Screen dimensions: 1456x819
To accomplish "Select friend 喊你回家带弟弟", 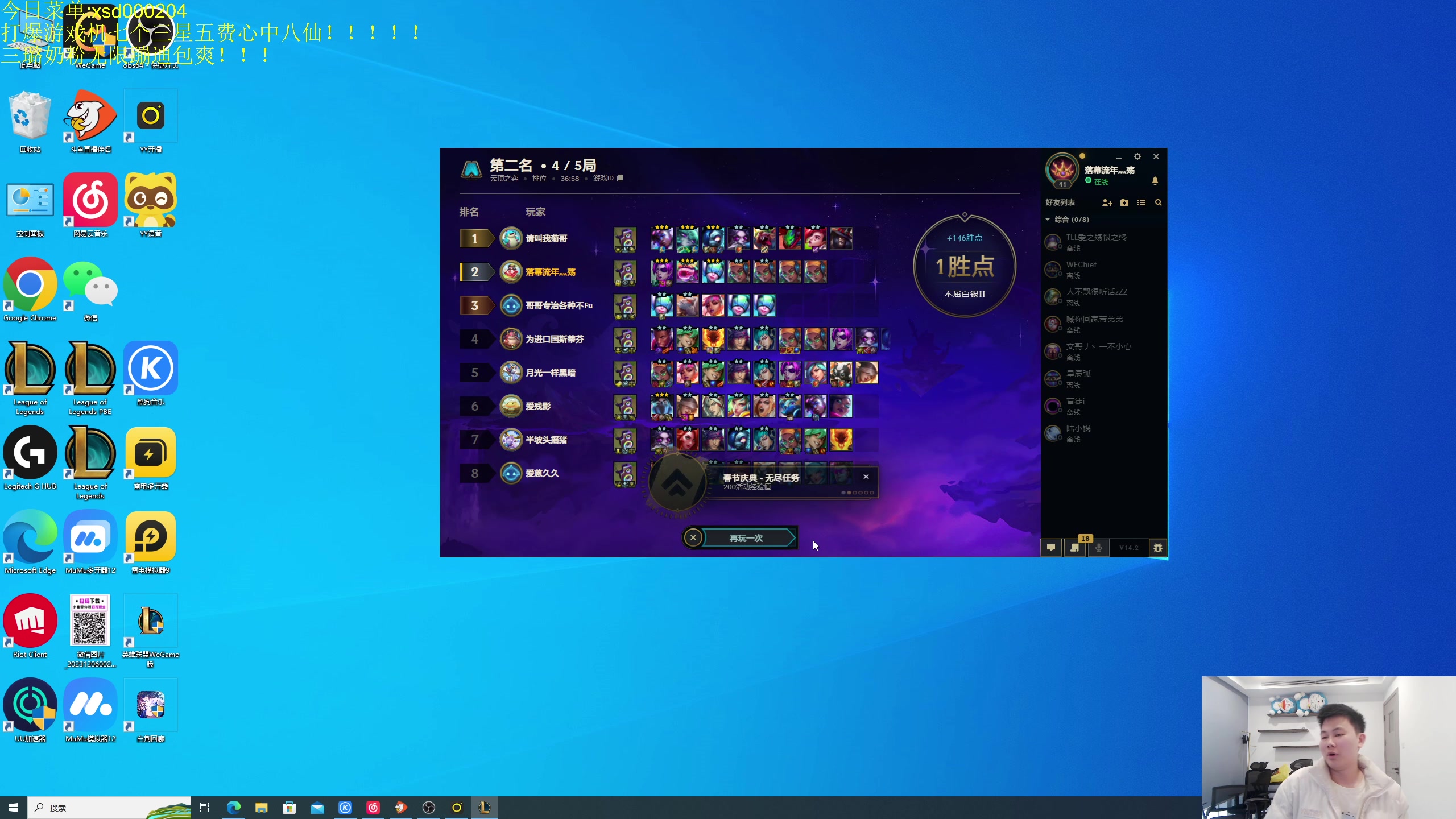I will point(1102,324).
